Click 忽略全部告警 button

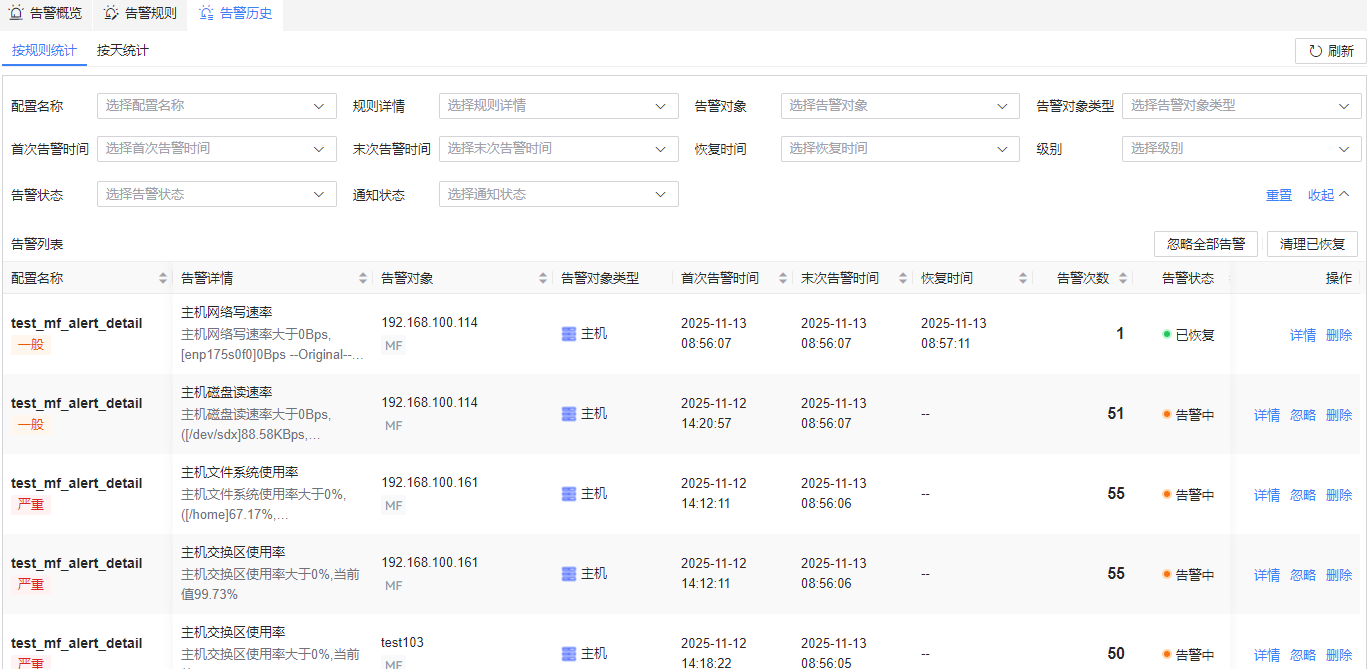tap(1206, 244)
